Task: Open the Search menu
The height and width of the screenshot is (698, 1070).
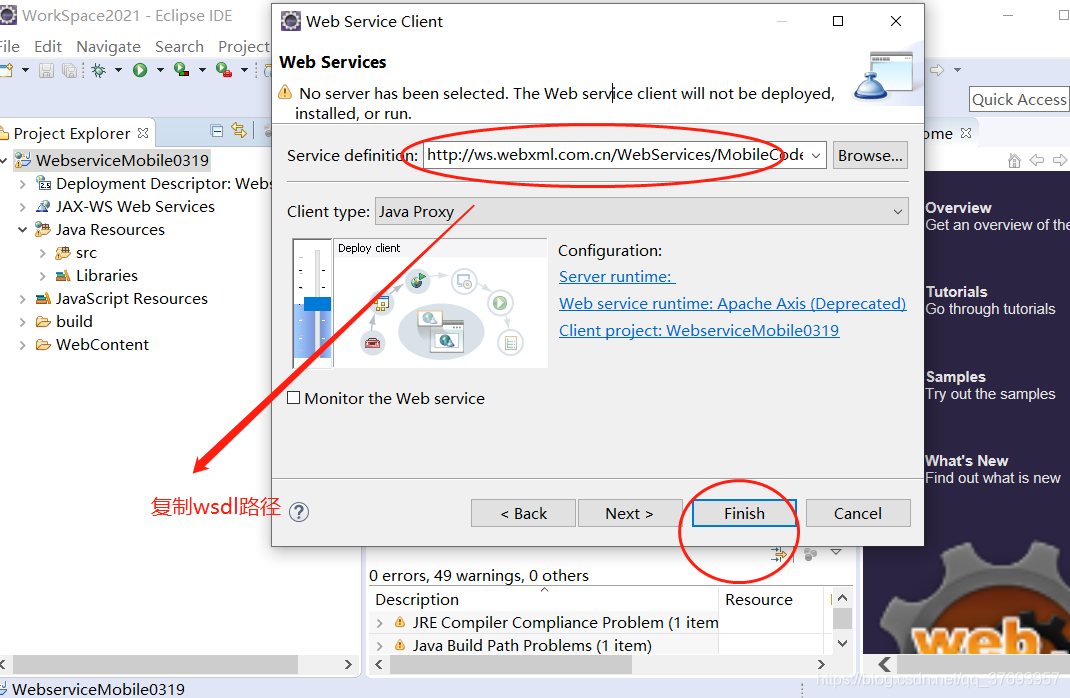Action: [x=179, y=46]
